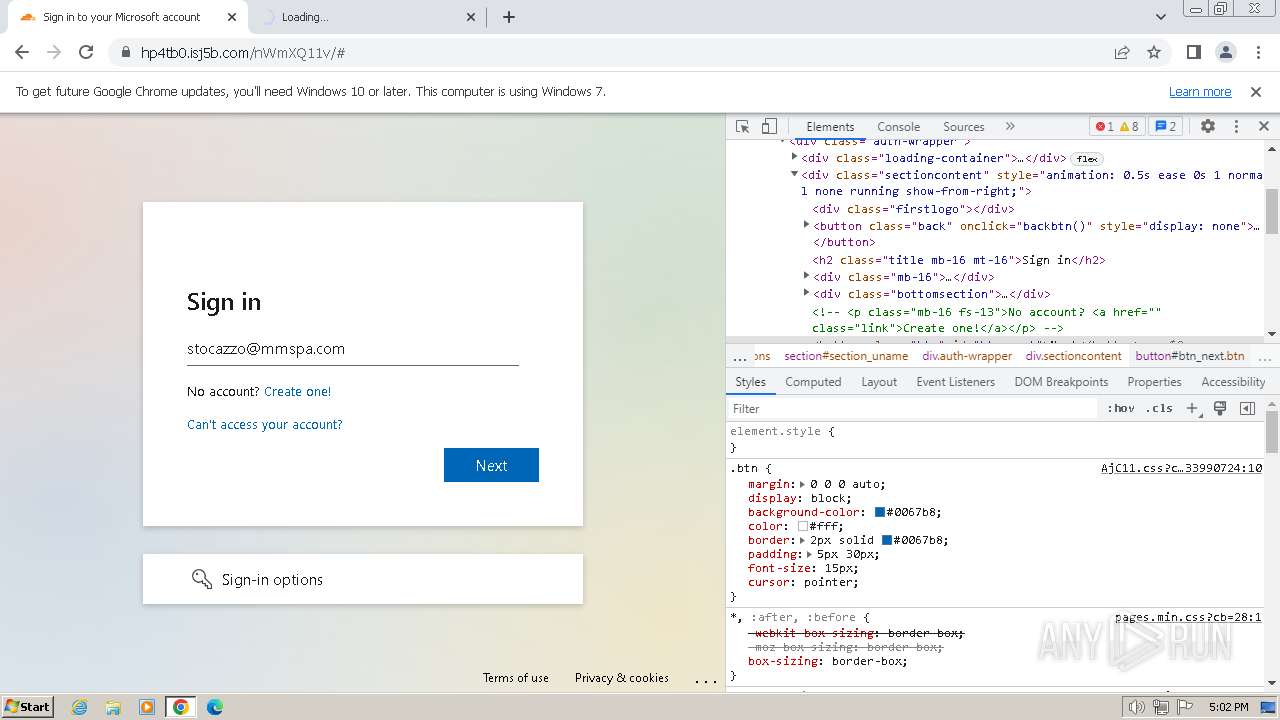Select button#btn_next.btn in breadcrumb
This screenshot has height=720, width=1280.
click(1190, 356)
